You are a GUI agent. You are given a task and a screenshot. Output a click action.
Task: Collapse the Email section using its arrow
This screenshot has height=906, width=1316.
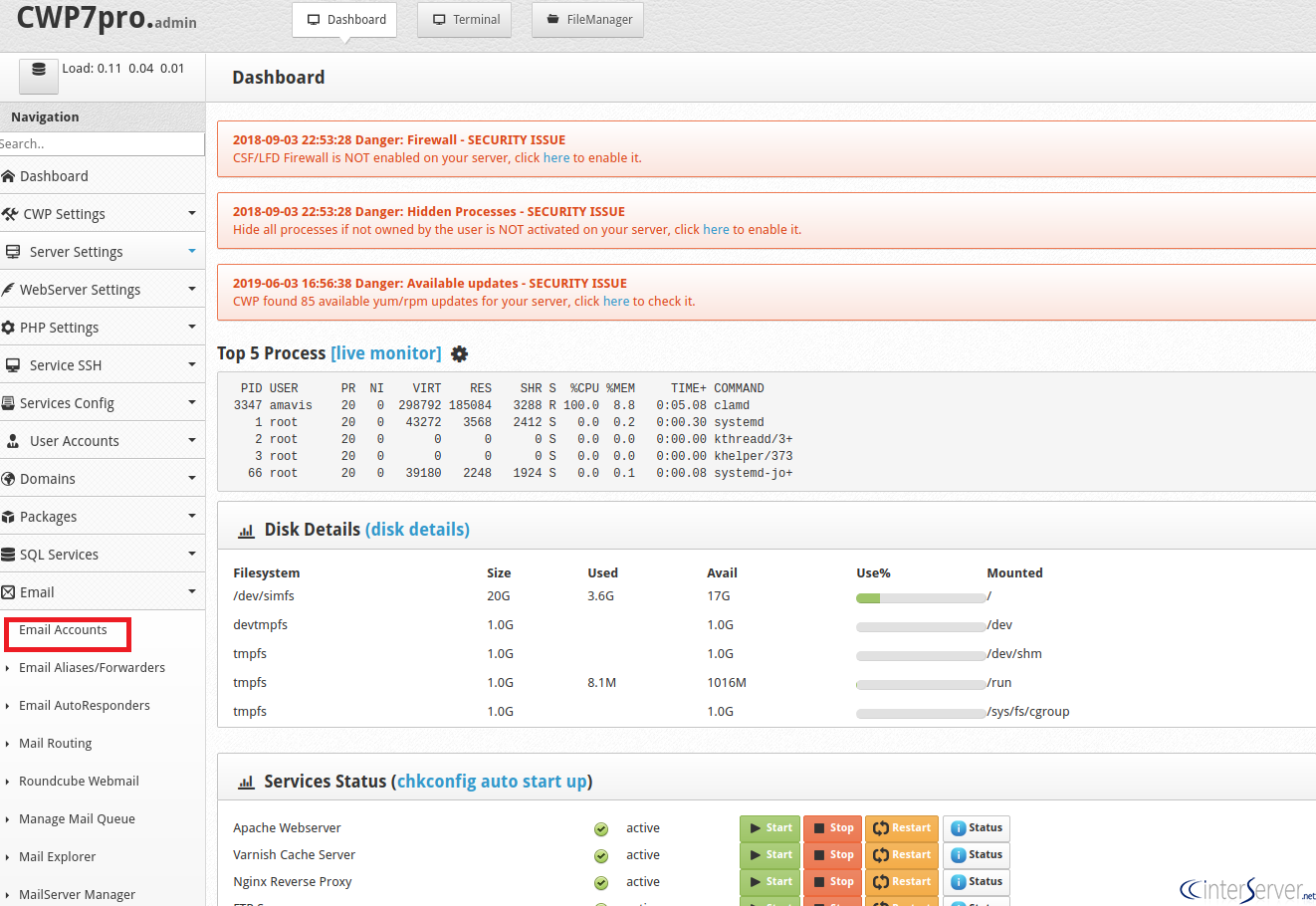pyautogui.click(x=192, y=591)
